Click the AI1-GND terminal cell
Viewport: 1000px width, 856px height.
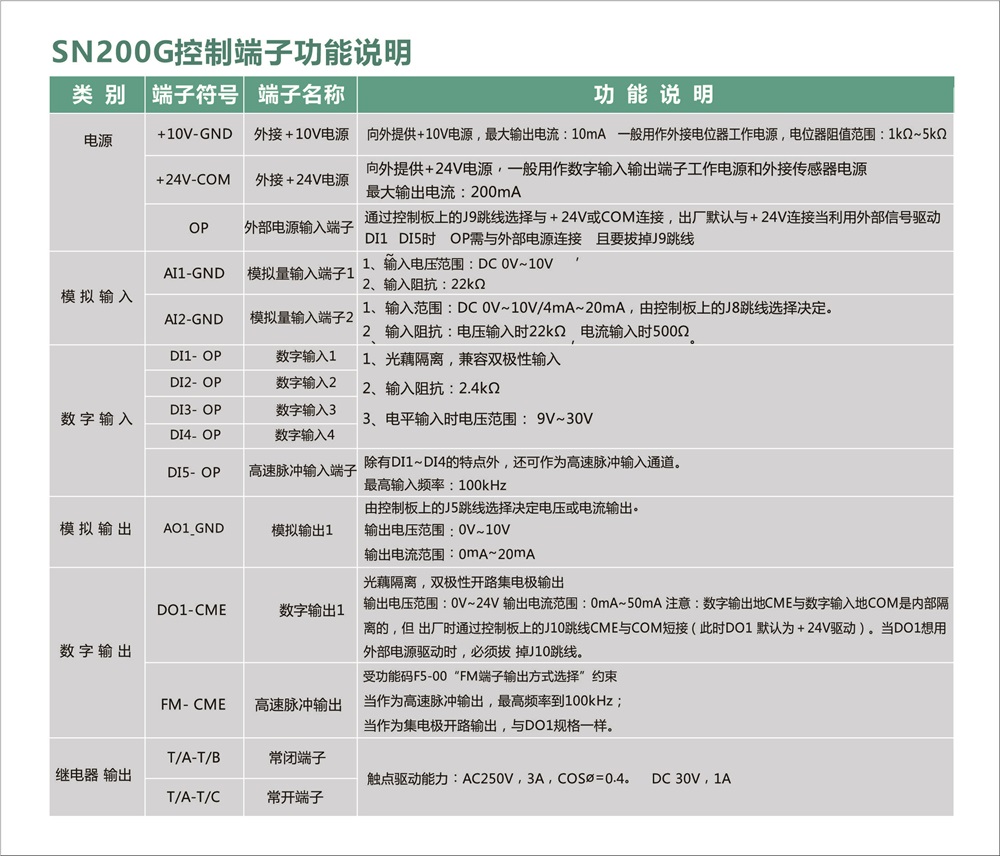[195, 273]
